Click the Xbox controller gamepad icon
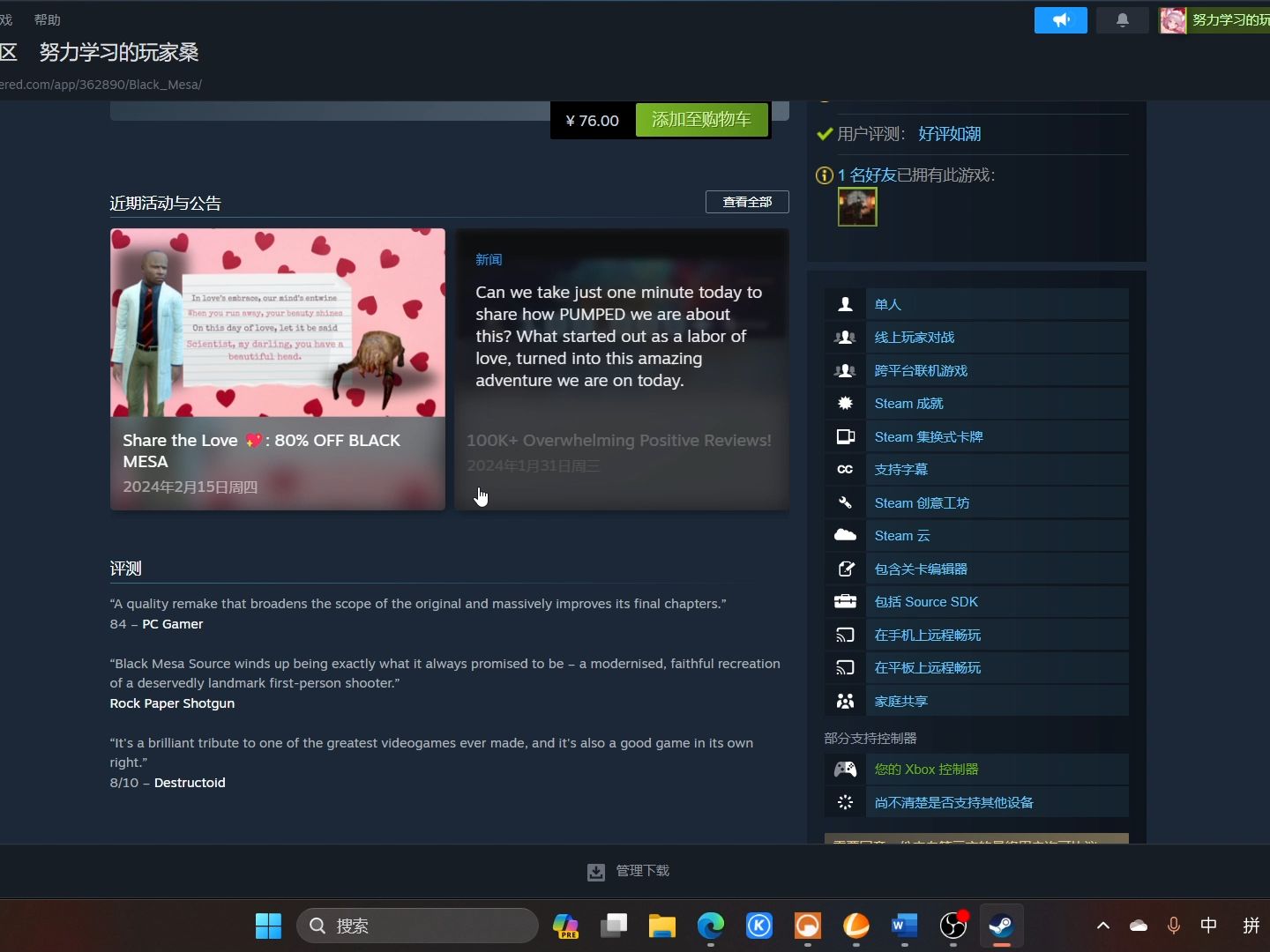 845,770
